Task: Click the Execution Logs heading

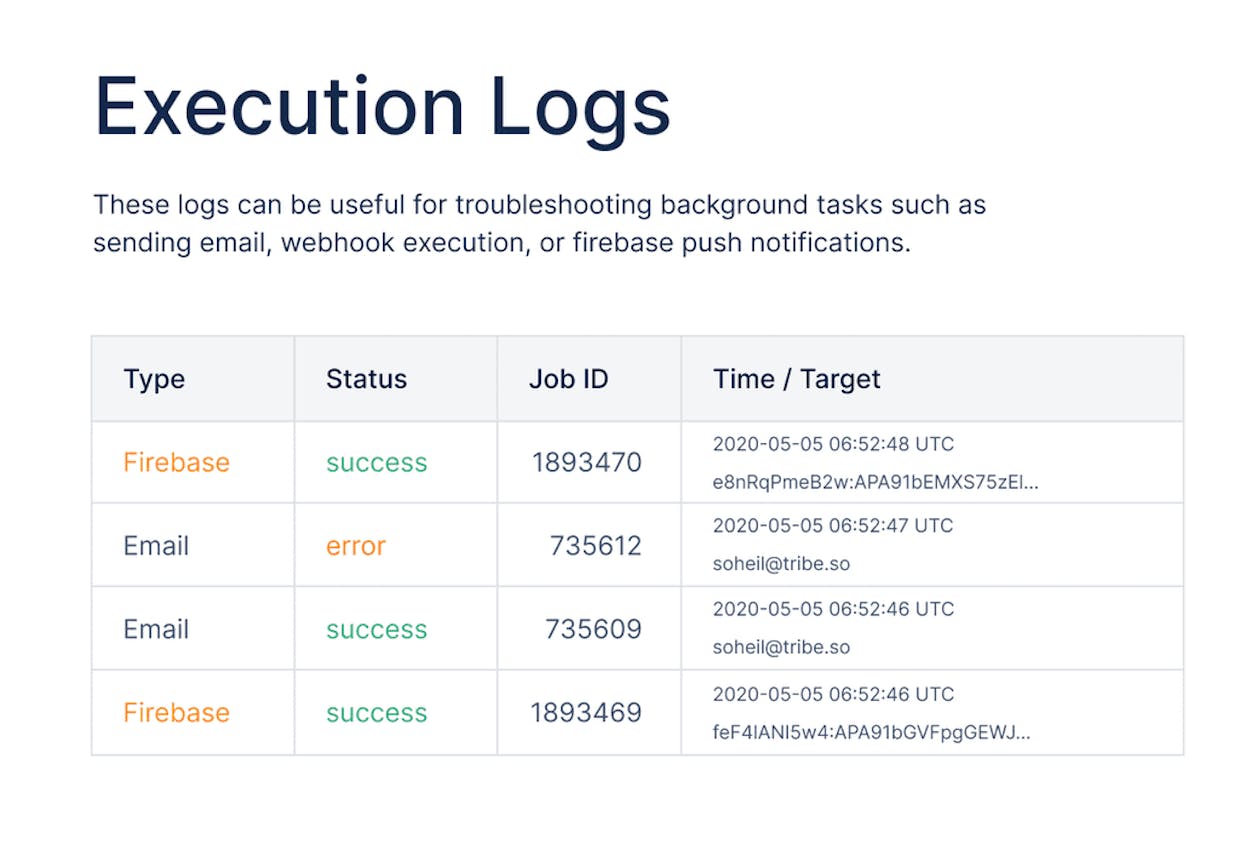Action: (382, 105)
